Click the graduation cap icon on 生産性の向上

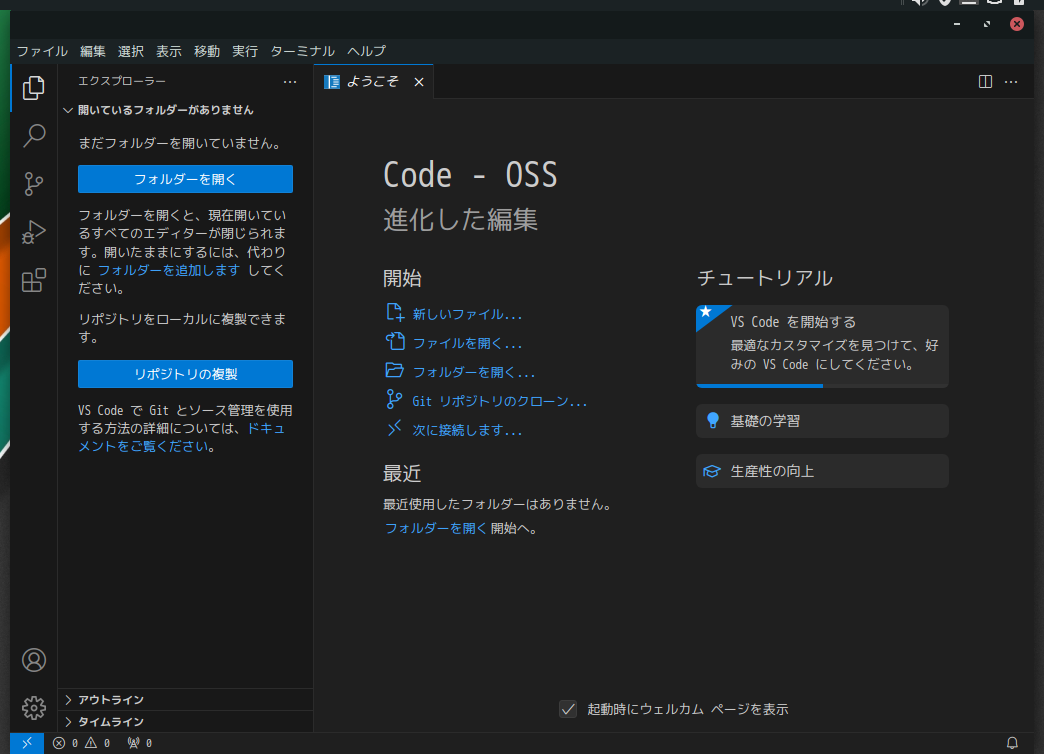tap(712, 472)
